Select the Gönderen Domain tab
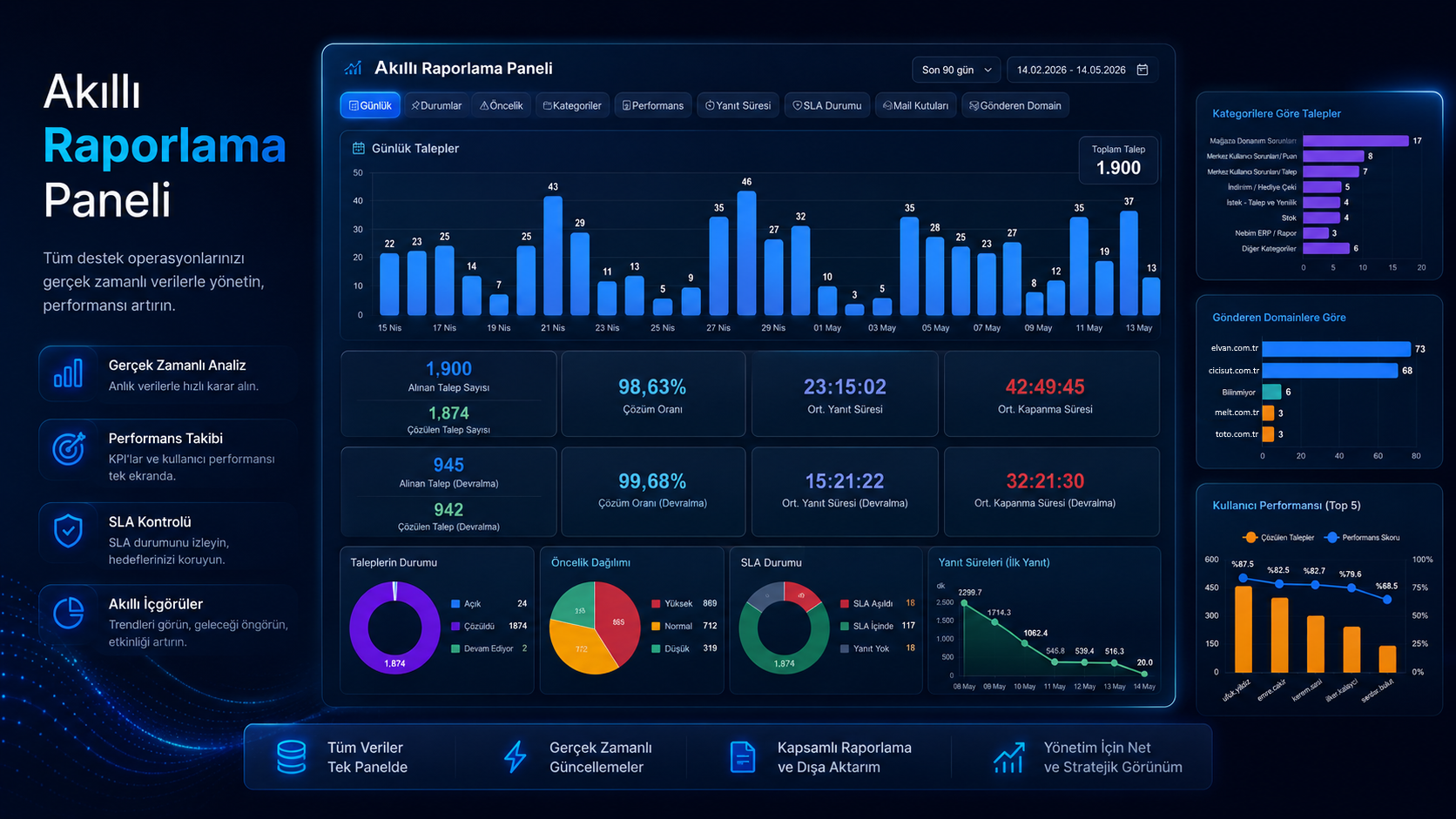Screen dimensions: 1456x819 [1015, 105]
